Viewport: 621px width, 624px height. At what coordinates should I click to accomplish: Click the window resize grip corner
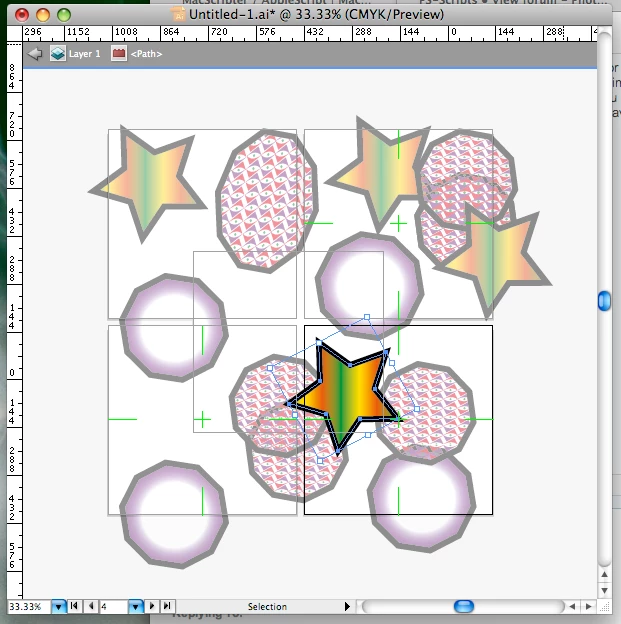point(605,606)
